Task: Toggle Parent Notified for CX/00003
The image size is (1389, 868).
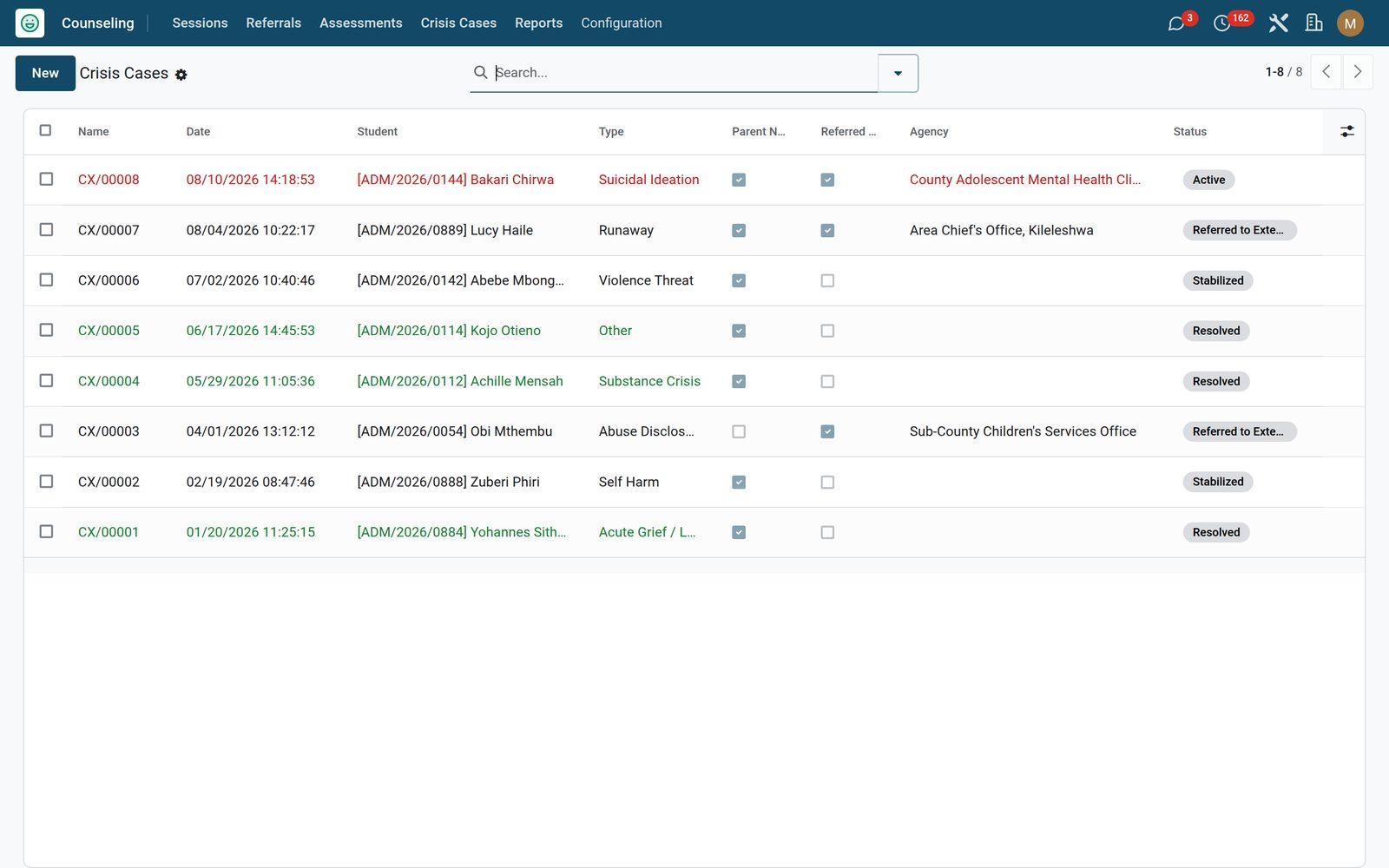Action: coord(739,431)
